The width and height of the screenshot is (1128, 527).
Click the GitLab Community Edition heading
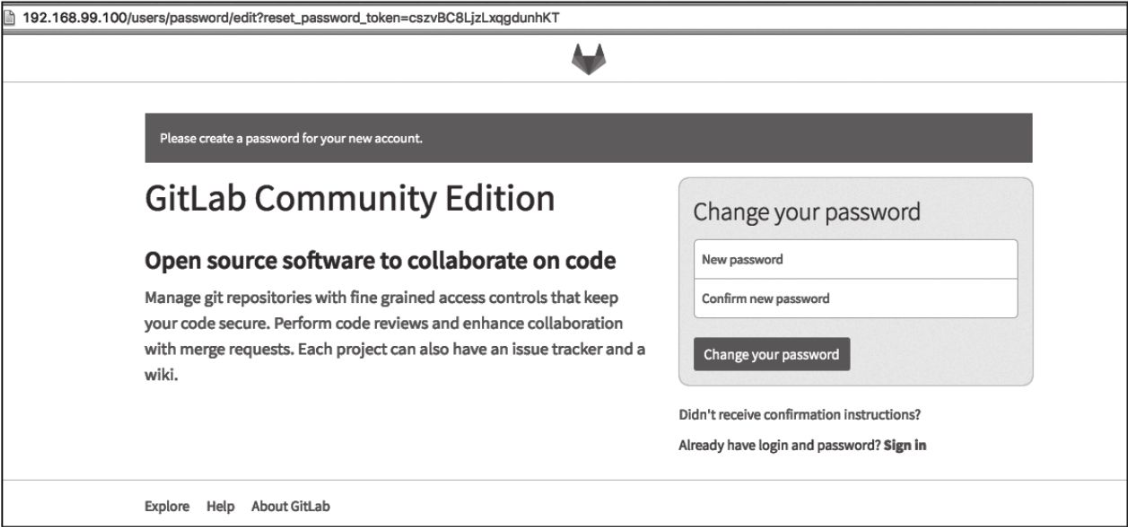350,198
